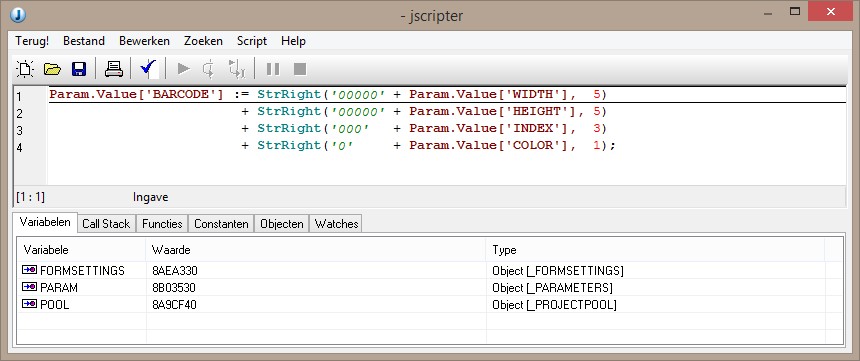Click the type Object [_PROJECTPOOL]
860x361 pixels.
tap(555, 304)
